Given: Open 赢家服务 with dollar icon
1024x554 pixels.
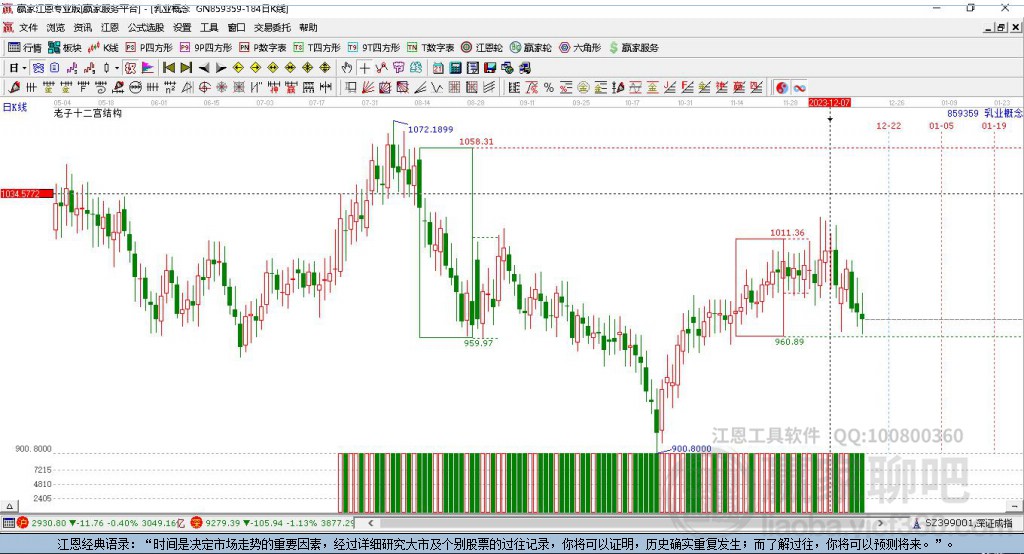Looking at the screenshot, I should 633,48.
